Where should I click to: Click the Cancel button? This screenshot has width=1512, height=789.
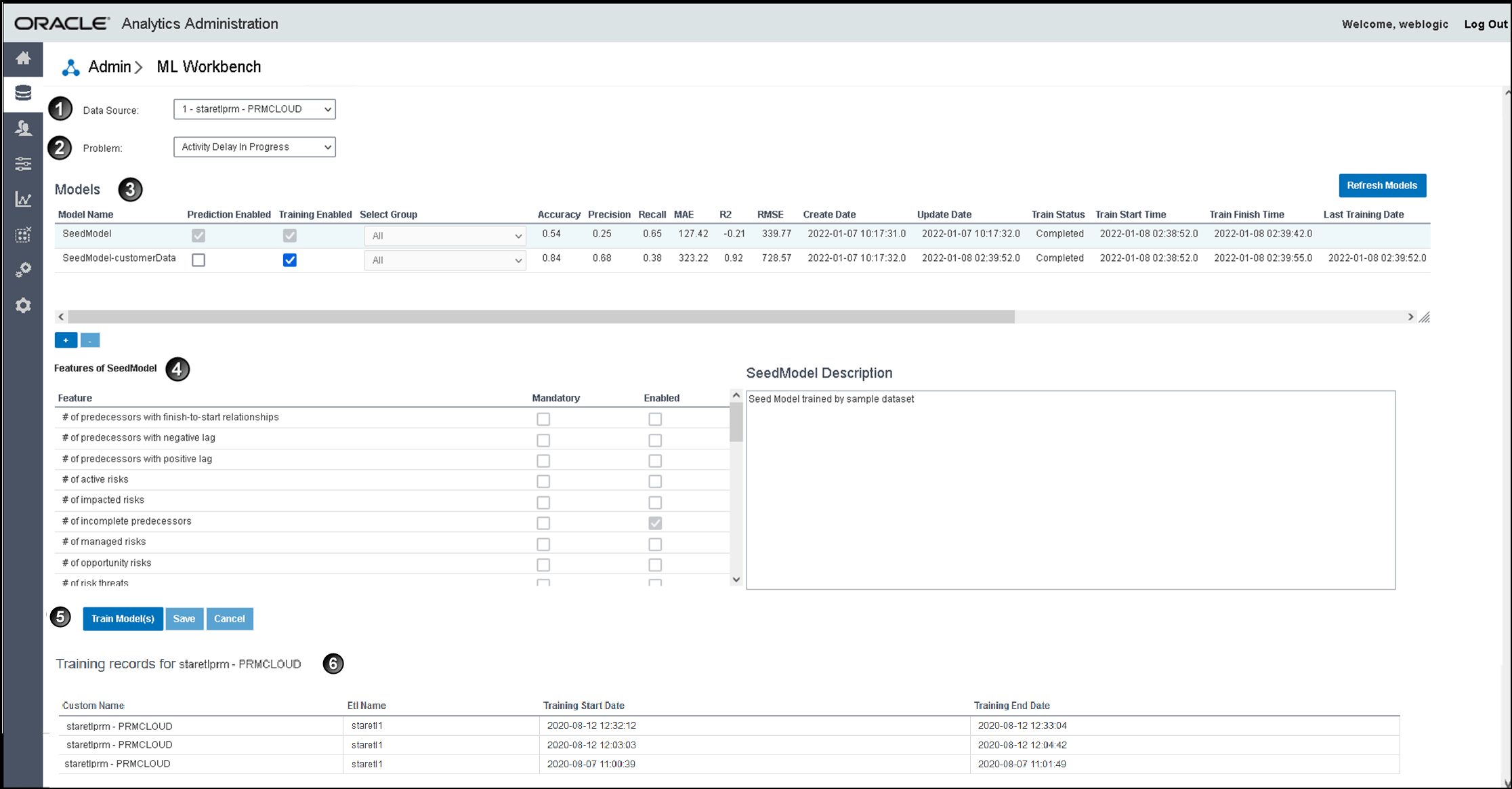click(x=230, y=619)
